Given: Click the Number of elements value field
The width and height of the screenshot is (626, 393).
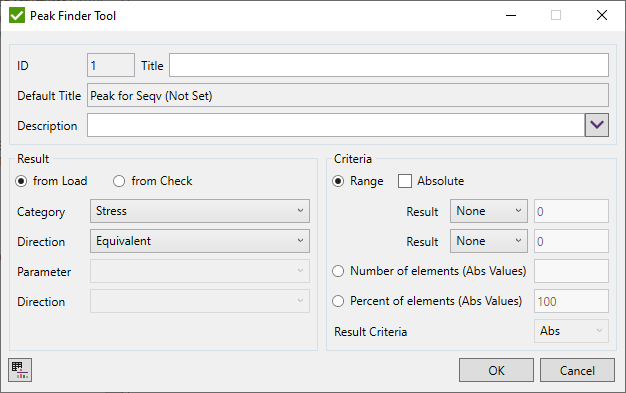Looking at the screenshot, I should [571, 271].
